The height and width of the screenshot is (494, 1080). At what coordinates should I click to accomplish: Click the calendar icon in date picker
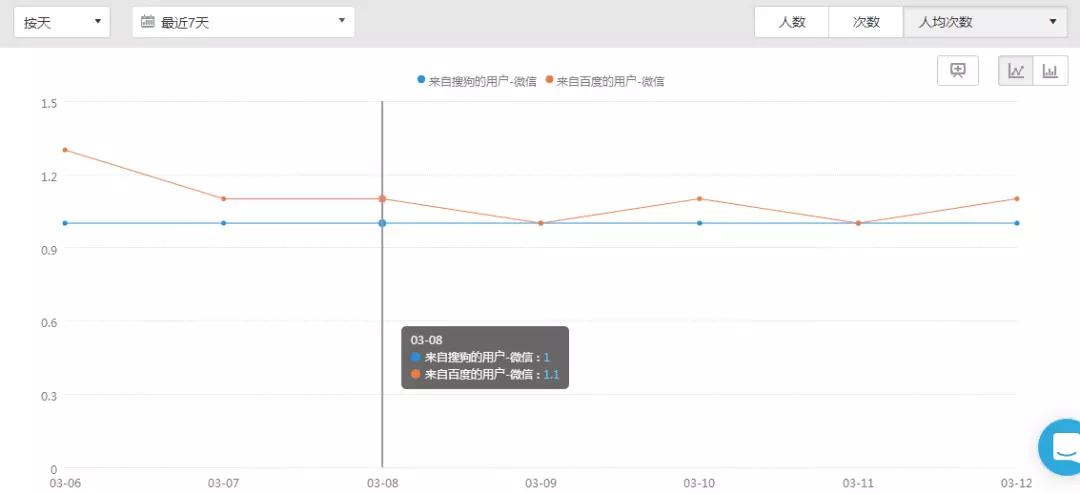(x=147, y=21)
